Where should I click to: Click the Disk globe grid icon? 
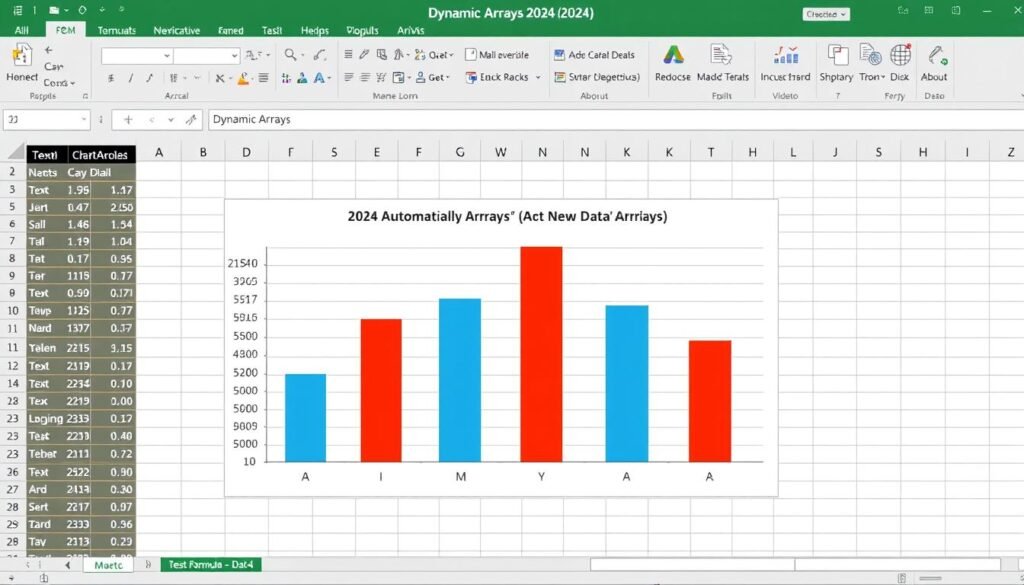pos(900,55)
